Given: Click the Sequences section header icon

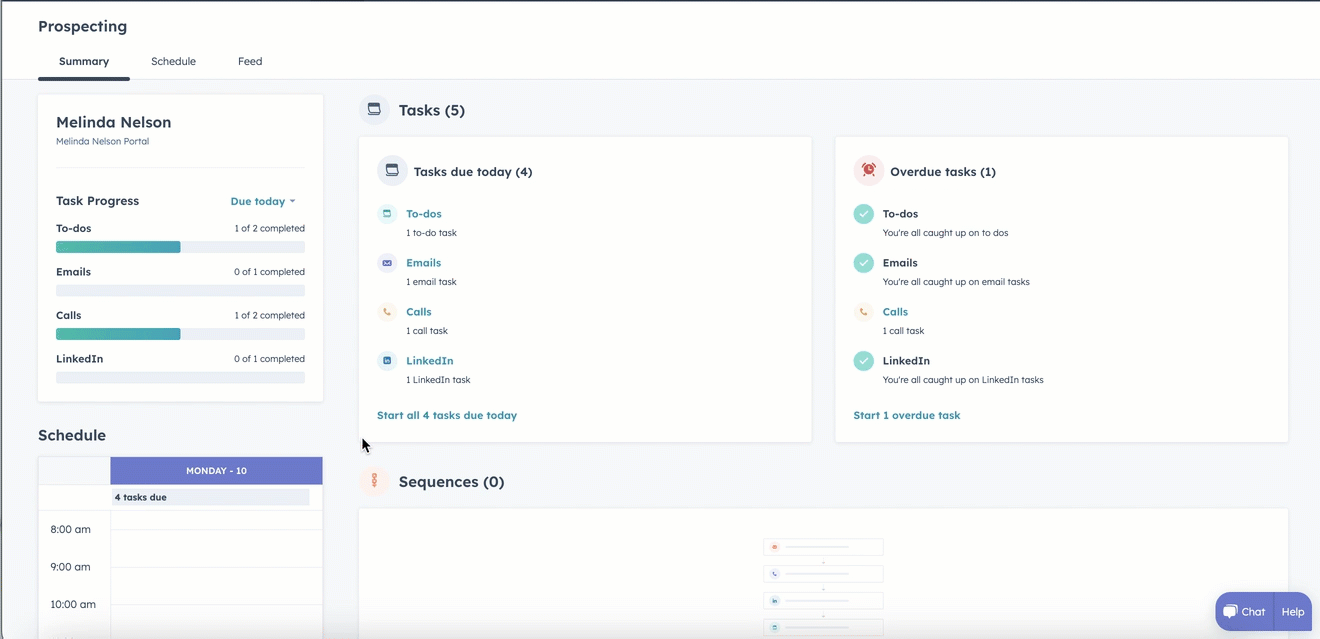Looking at the screenshot, I should coord(373,481).
